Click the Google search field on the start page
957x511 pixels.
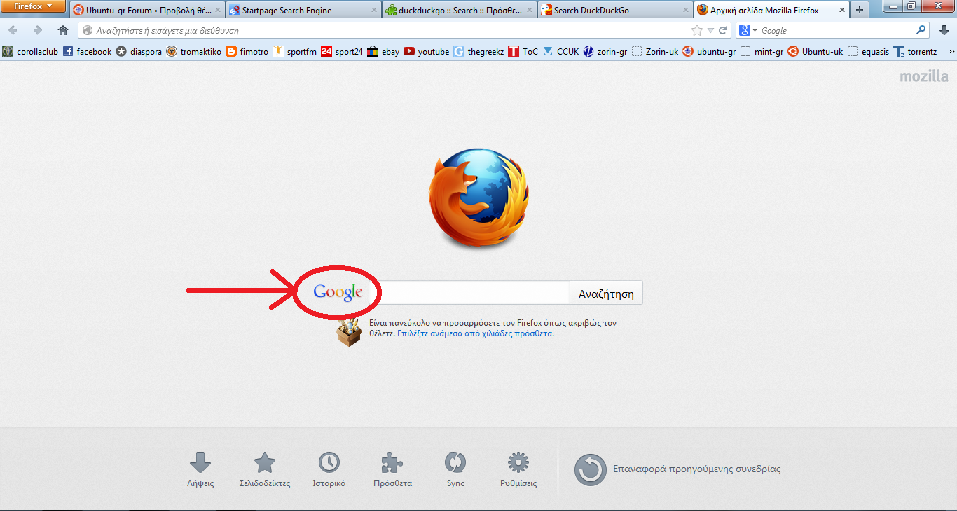[x=470, y=293]
